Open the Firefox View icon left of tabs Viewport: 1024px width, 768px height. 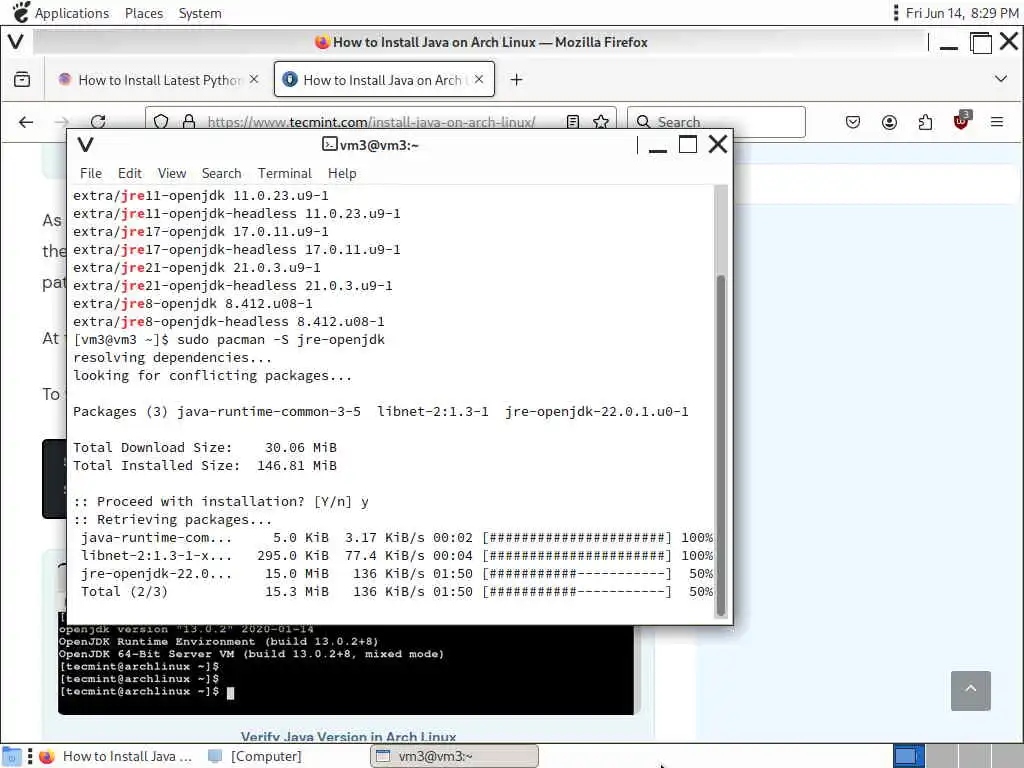22,80
